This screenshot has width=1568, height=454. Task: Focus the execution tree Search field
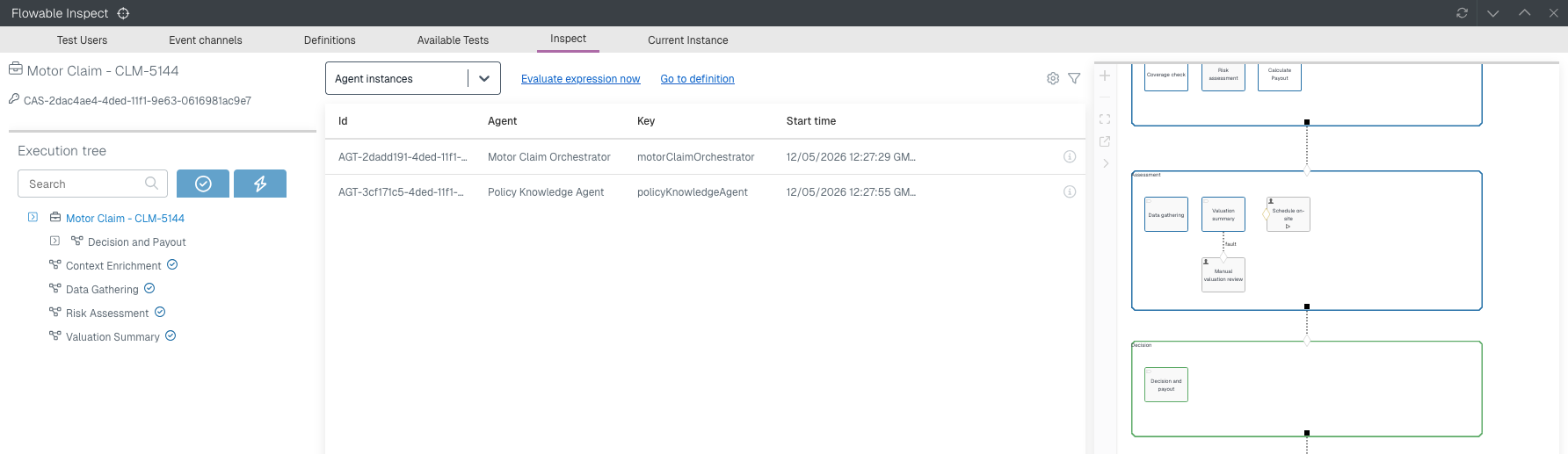click(92, 184)
